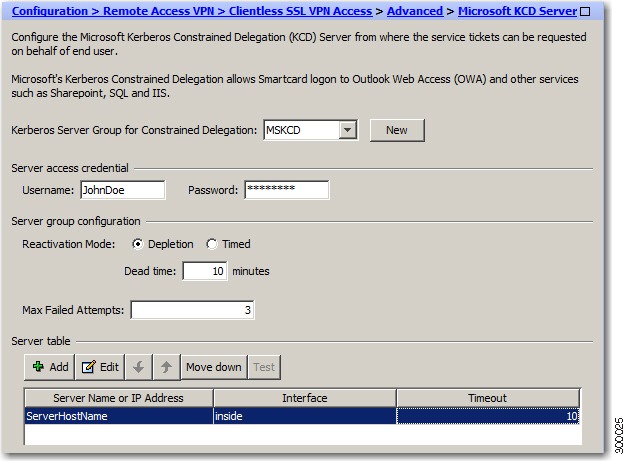Click the Username input field
625x461 pixels.
coord(122,190)
